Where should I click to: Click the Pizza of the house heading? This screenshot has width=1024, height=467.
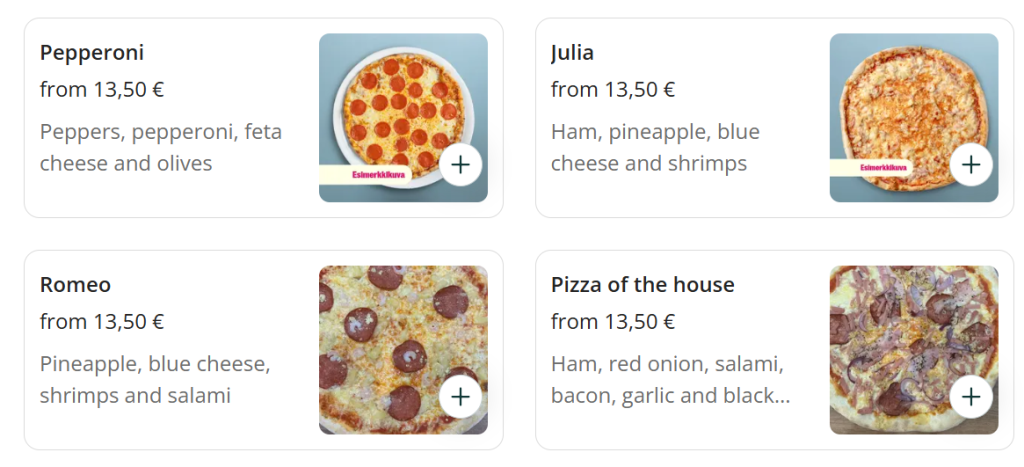pyautogui.click(x=642, y=285)
